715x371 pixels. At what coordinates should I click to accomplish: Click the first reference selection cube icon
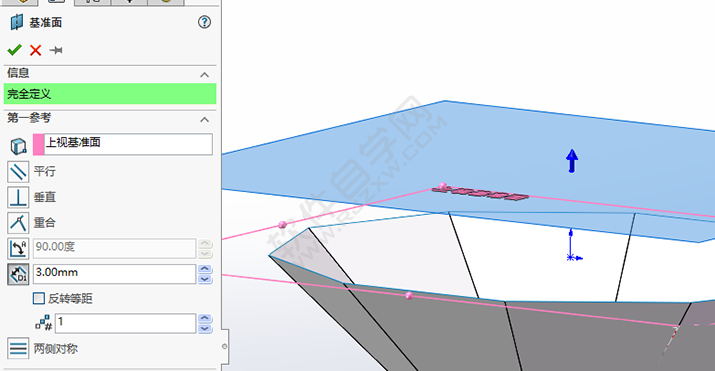coord(18,146)
